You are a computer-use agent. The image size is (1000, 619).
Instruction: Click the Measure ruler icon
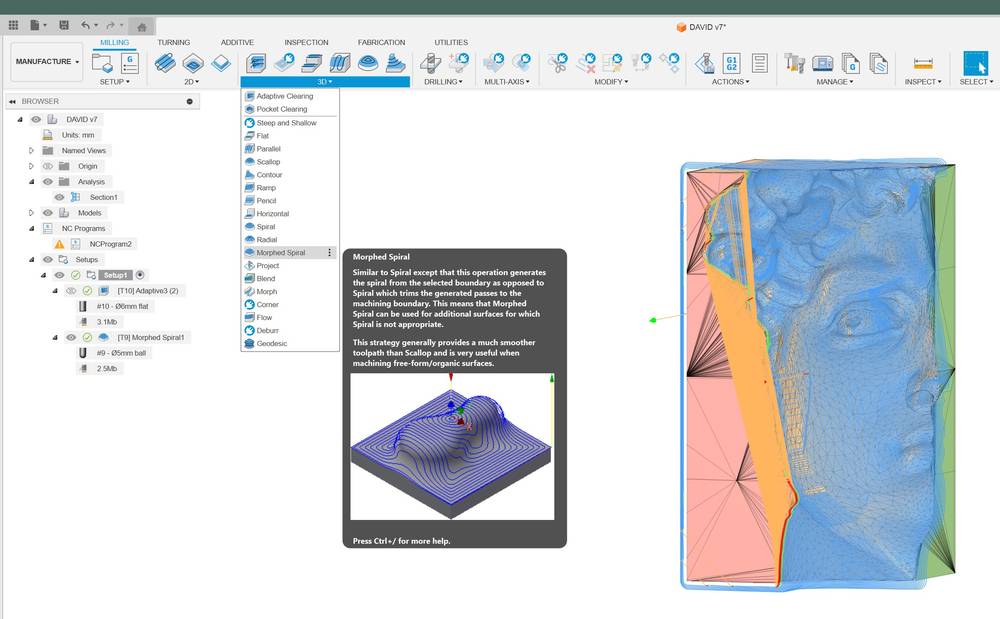(x=923, y=63)
